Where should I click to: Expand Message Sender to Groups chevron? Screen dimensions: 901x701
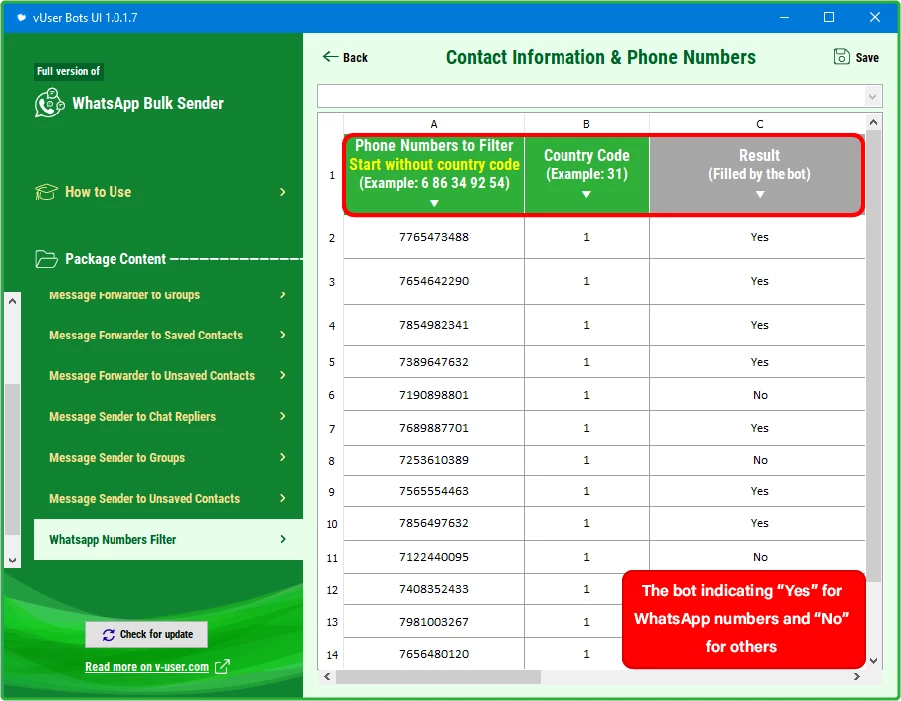[283, 457]
